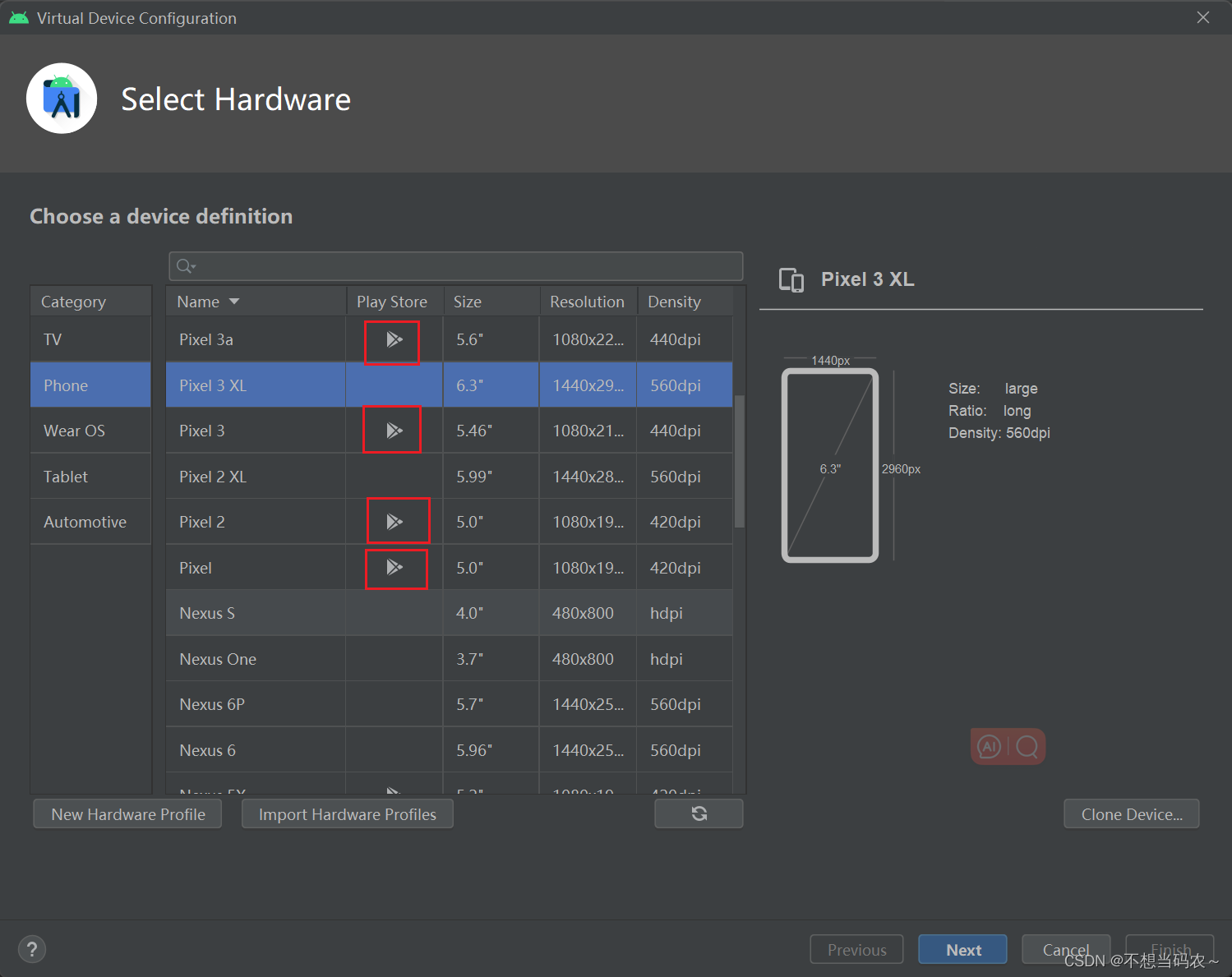Click the device icon beside Pixel 3 XL title
Image resolution: width=1232 pixels, height=977 pixels.
click(791, 280)
